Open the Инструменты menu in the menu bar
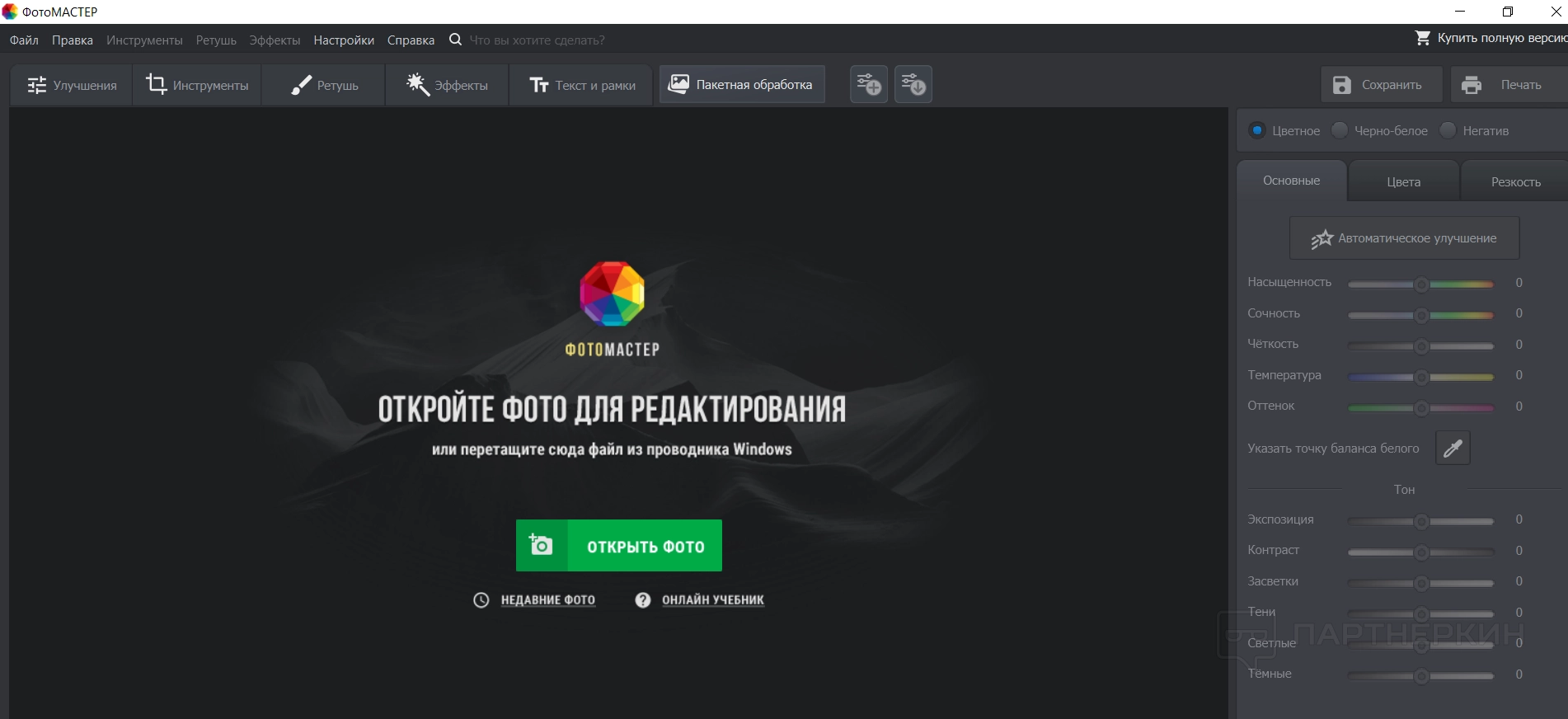This screenshot has width=1568, height=719. [x=144, y=40]
